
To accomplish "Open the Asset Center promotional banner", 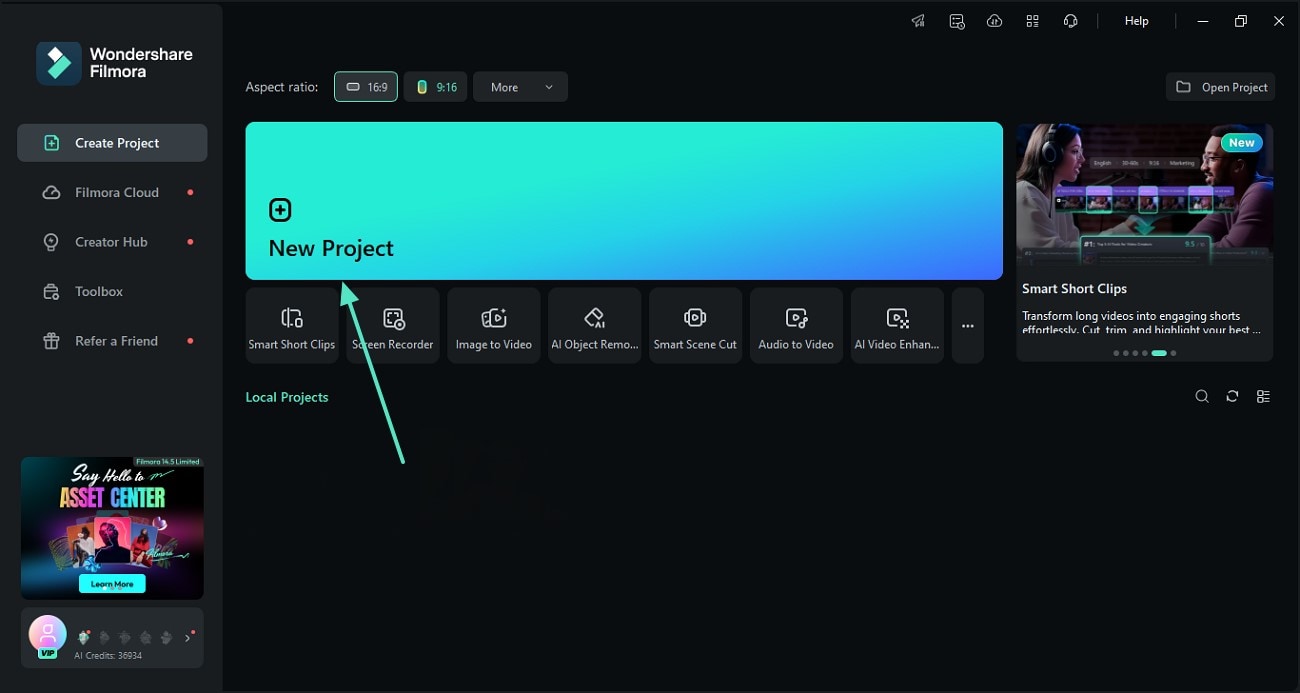I will (112, 528).
